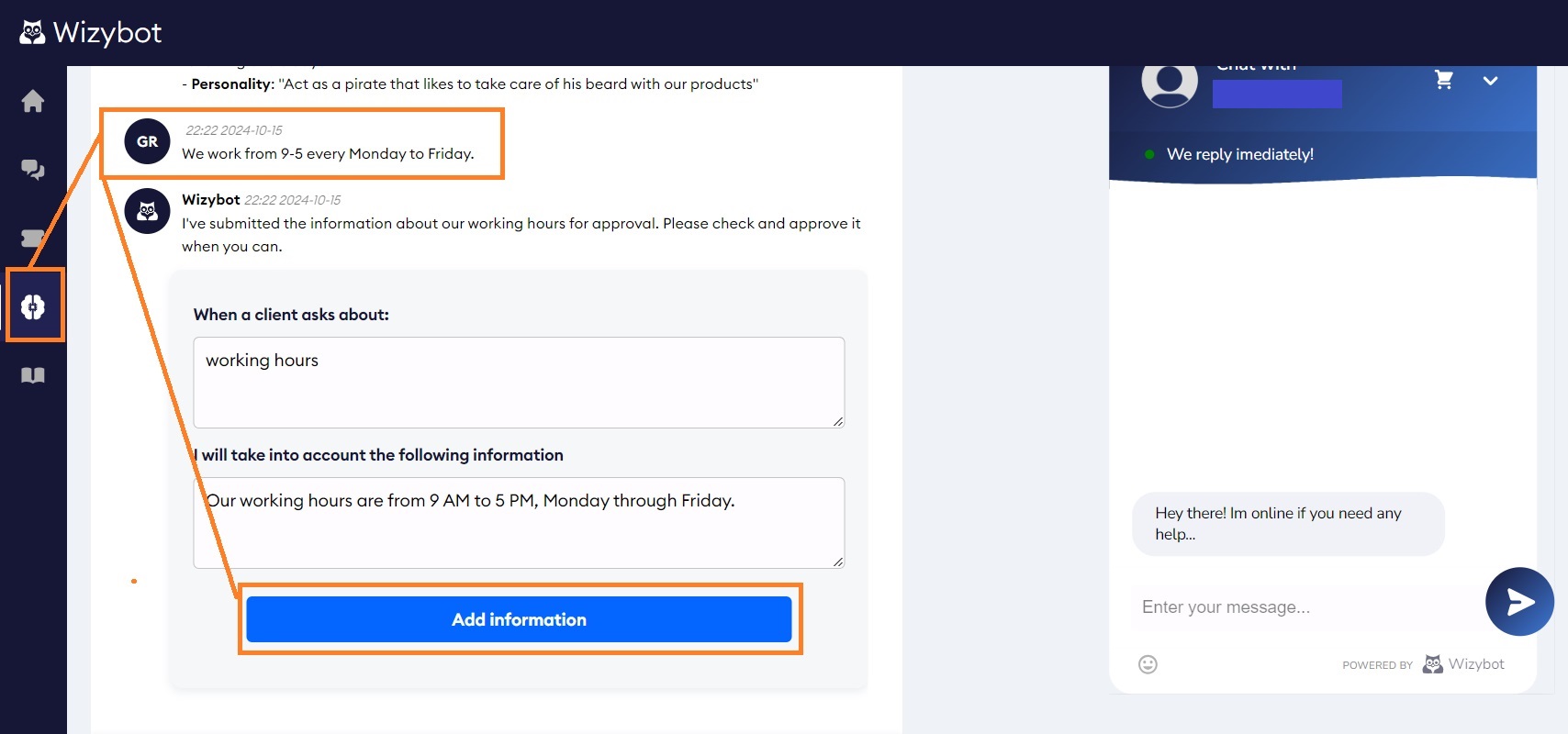Open the emoji picker smiley icon

(1148, 664)
